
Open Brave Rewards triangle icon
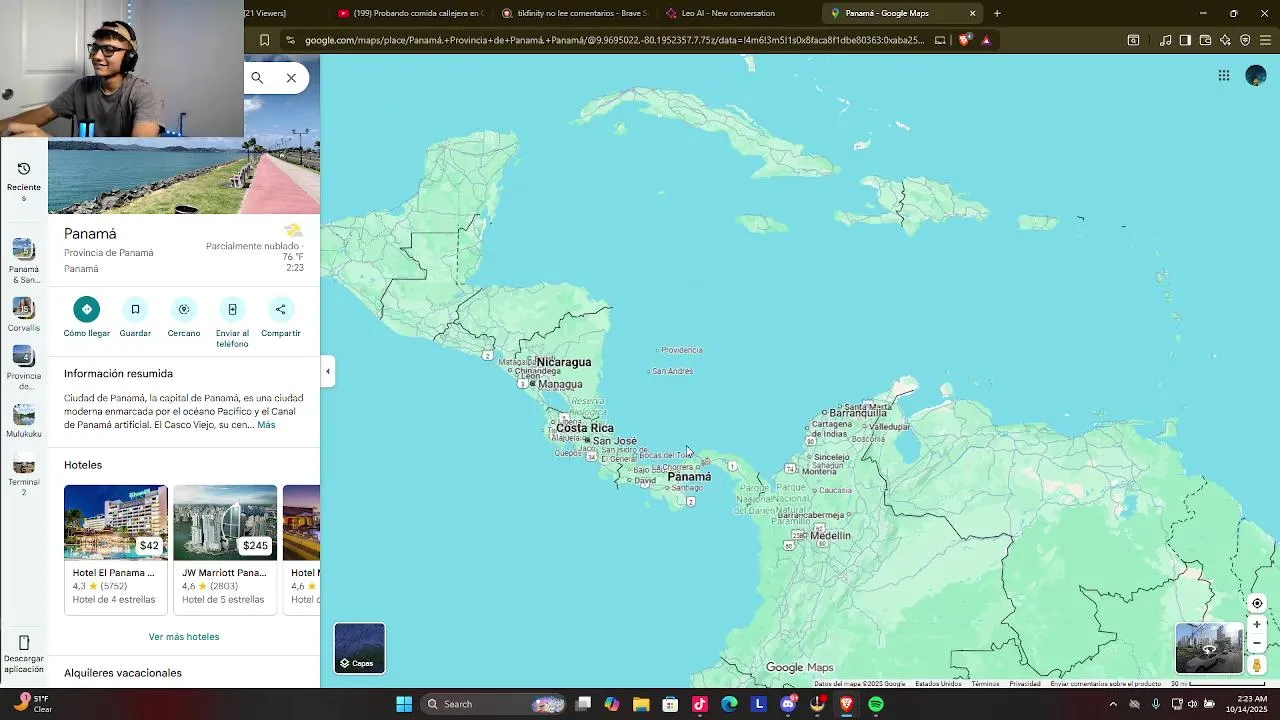[x=986, y=40]
